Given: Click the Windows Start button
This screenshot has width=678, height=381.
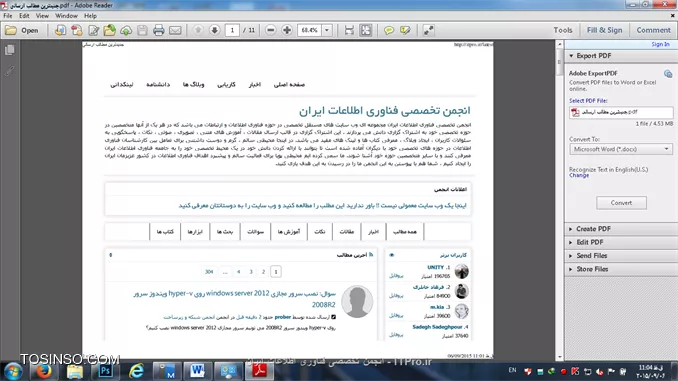Looking at the screenshot, I should 13,371.
